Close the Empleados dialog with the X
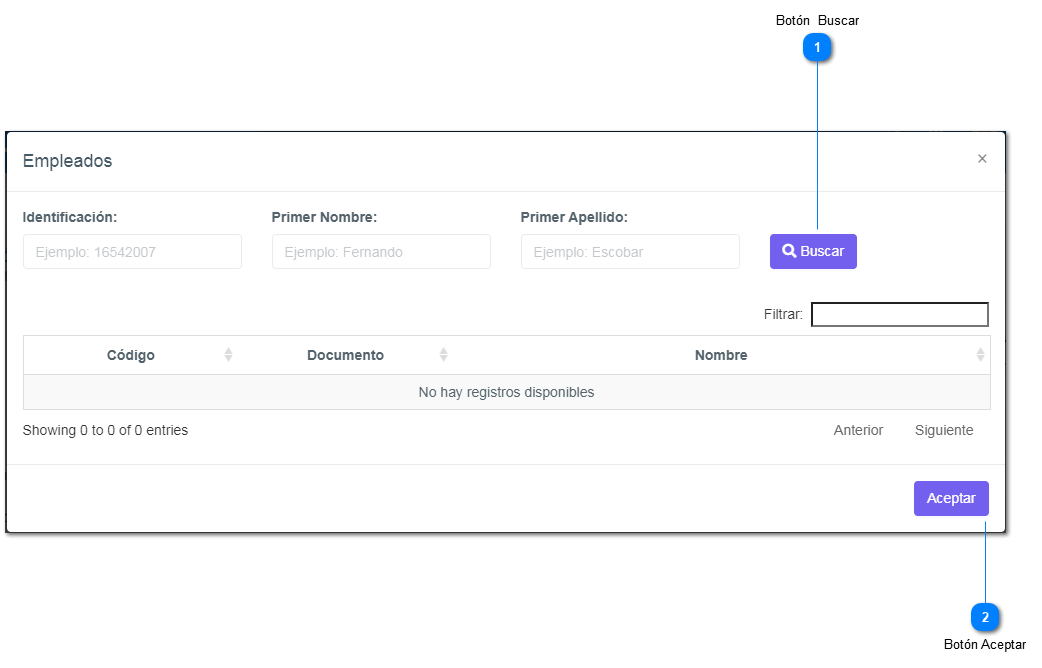This screenshot has width=1042, height=668. (982, 159)
